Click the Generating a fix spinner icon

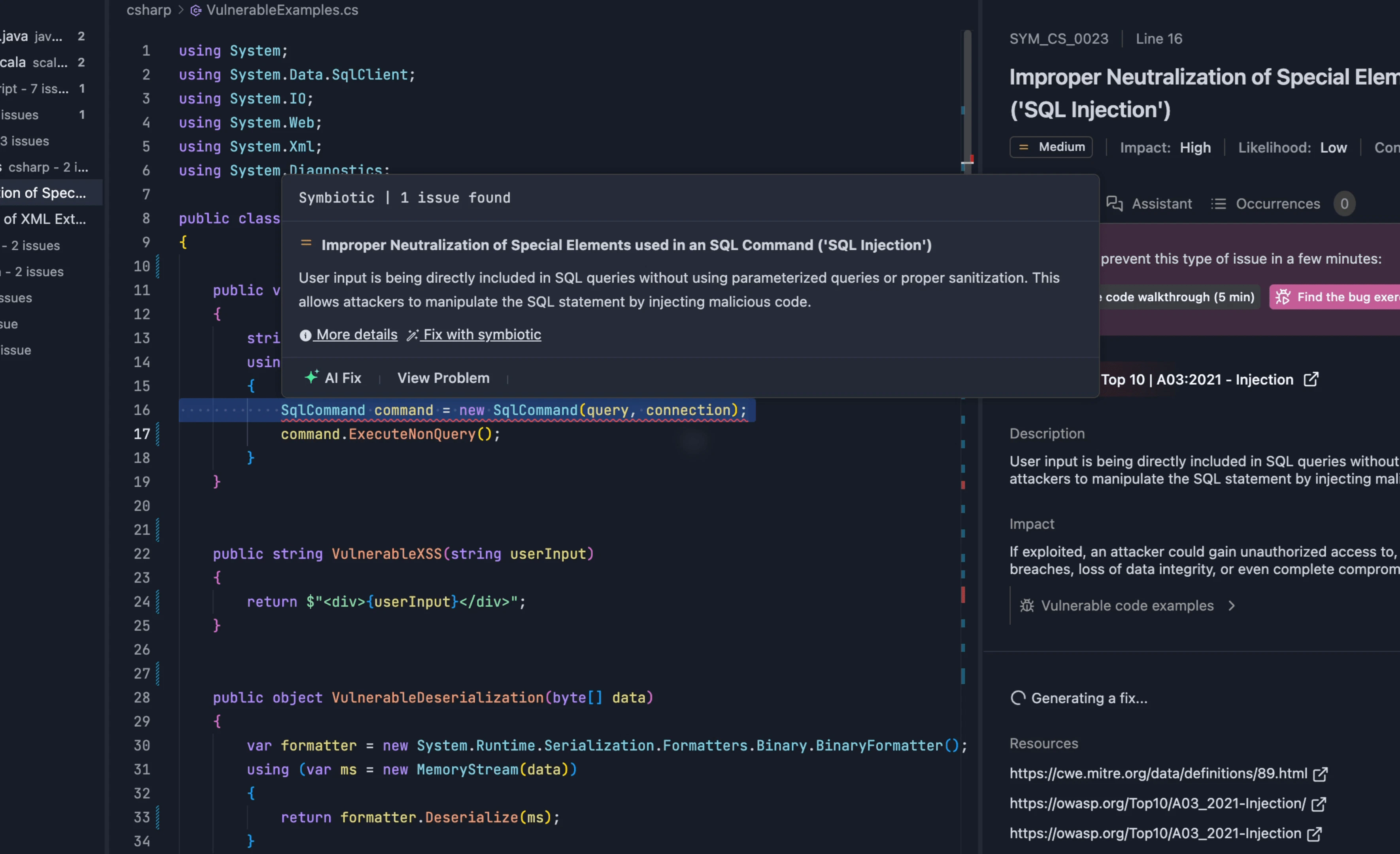point(1018,698)
